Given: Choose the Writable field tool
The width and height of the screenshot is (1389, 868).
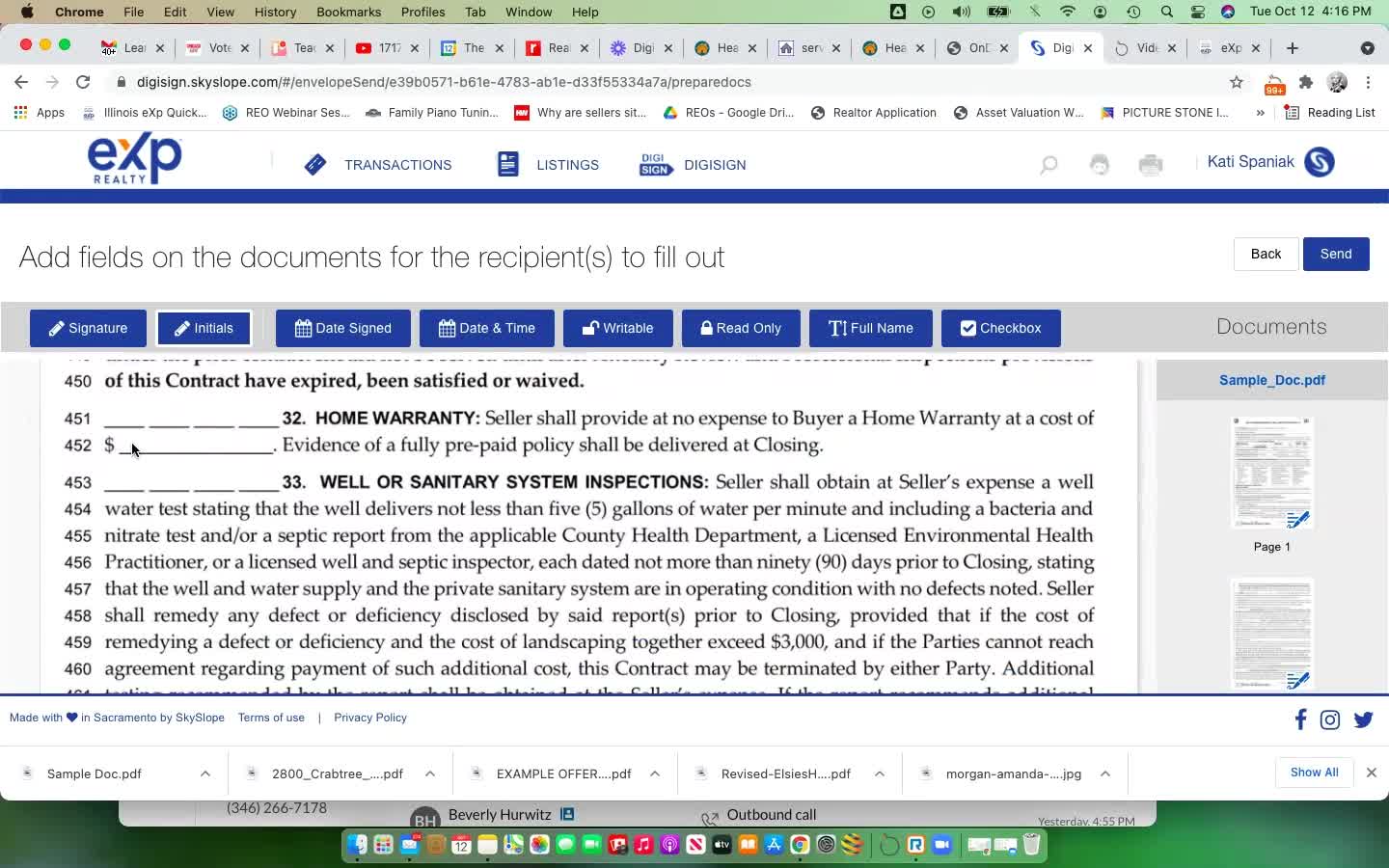Looking at the screenshot, I should 618,328.
